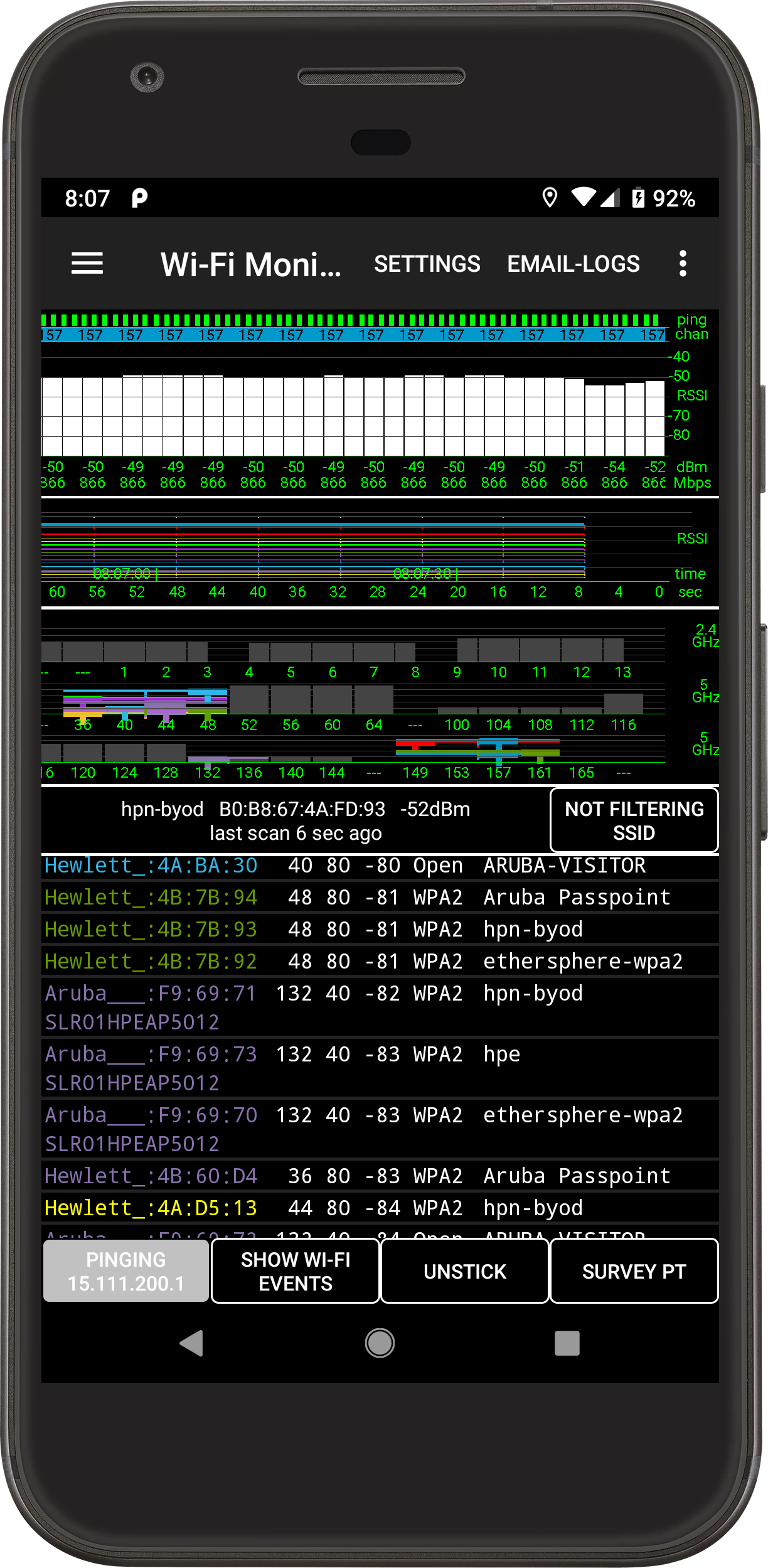Tap channel 157 on the 5 GHz chart
The image size is (768, 1568).
498,773
